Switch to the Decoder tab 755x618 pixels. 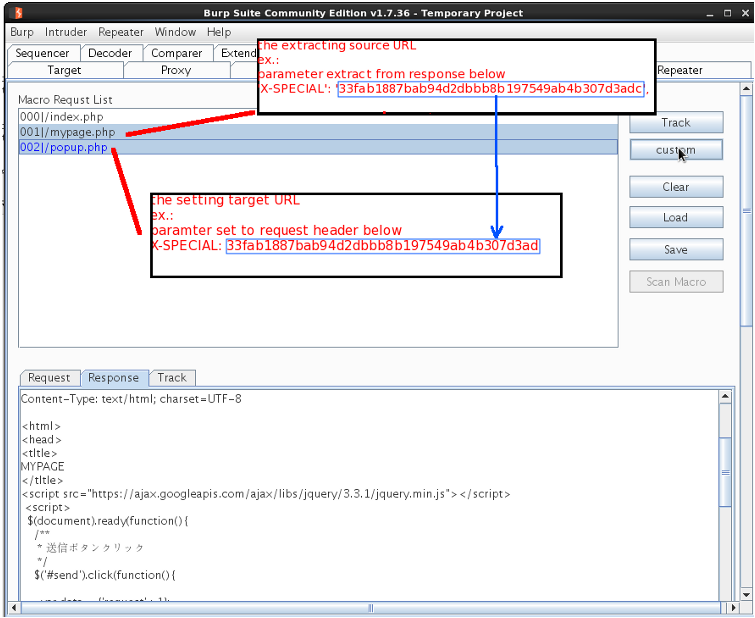coord(110,53)
